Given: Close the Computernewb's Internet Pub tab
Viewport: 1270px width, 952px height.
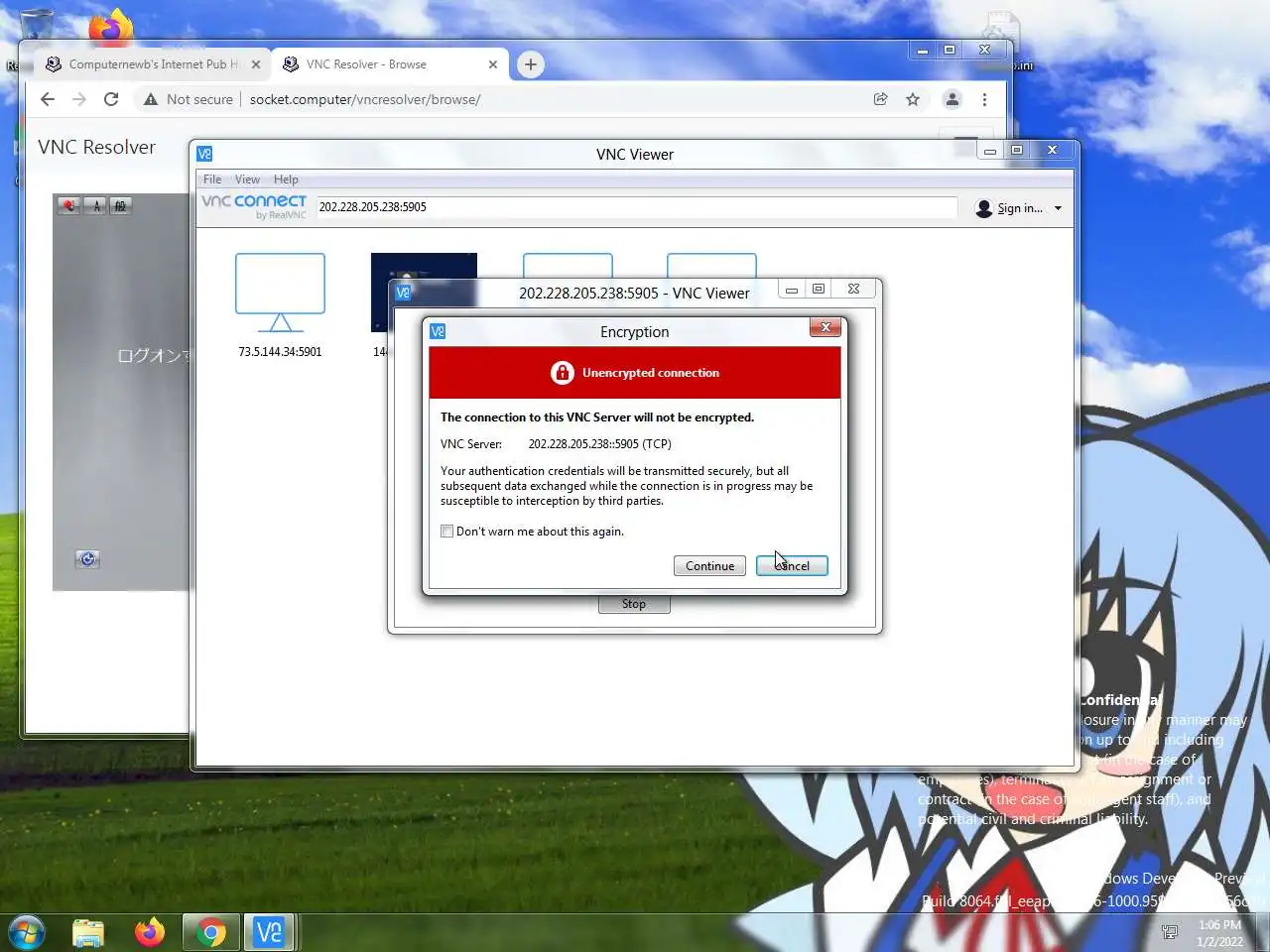Looking at the screenshot, I should pyautogui.click(x=256, y=64).
